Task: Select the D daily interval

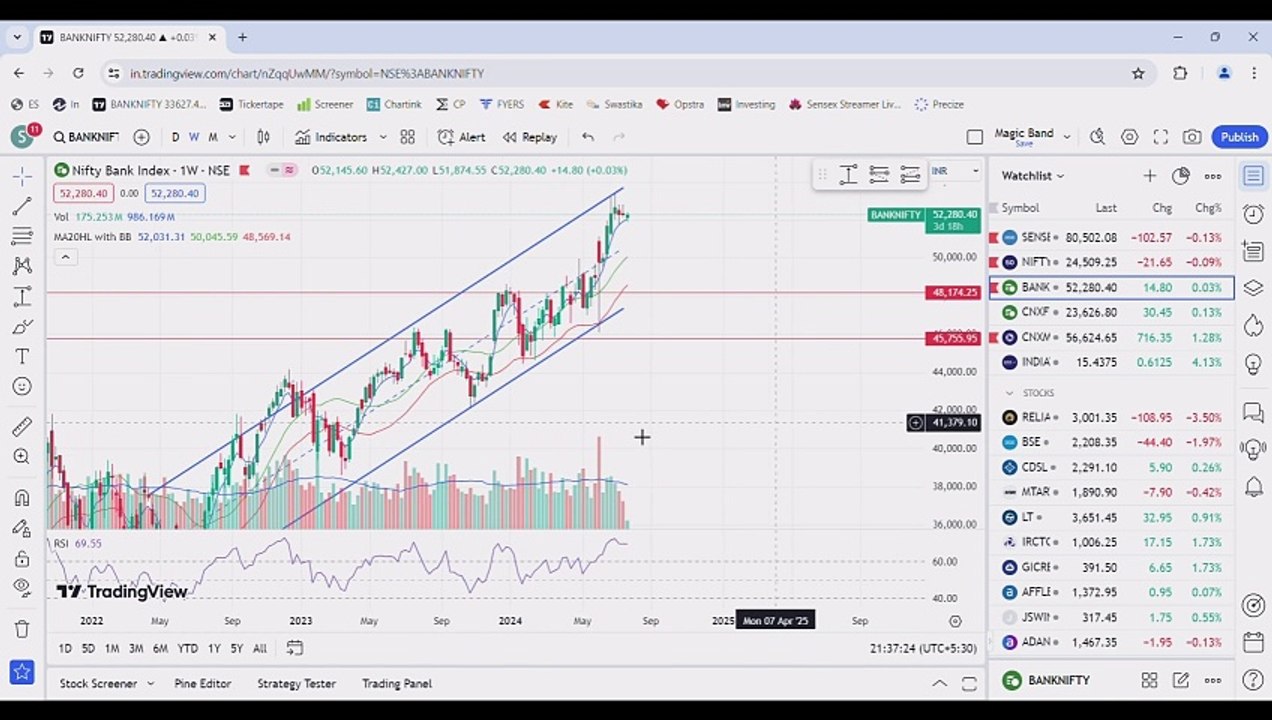Action: coord(176,137)
